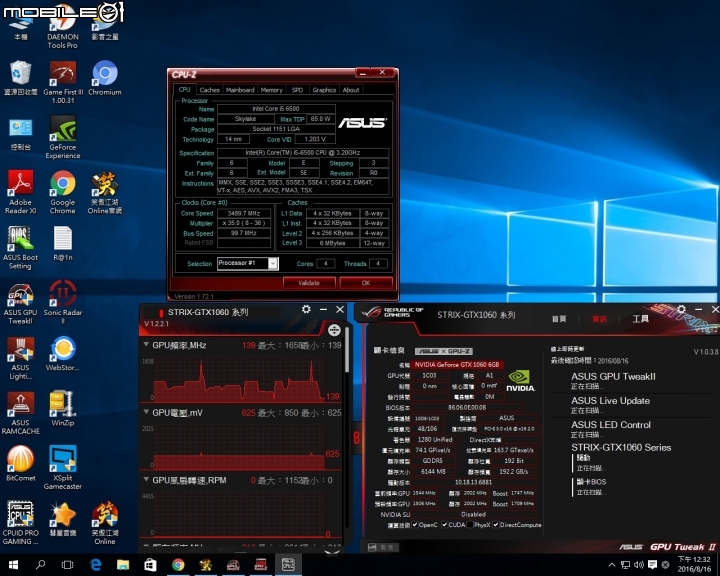720x576 pixels.
Task: Open the Processor #1 selection dropdown
Action: (273, 263)
